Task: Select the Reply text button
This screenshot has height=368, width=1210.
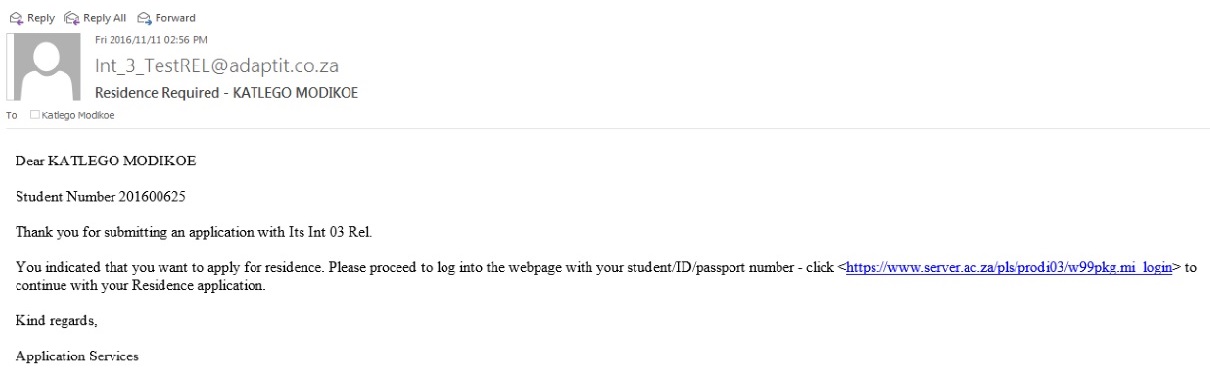Action: pyautogui.click(x=39, y=18)
